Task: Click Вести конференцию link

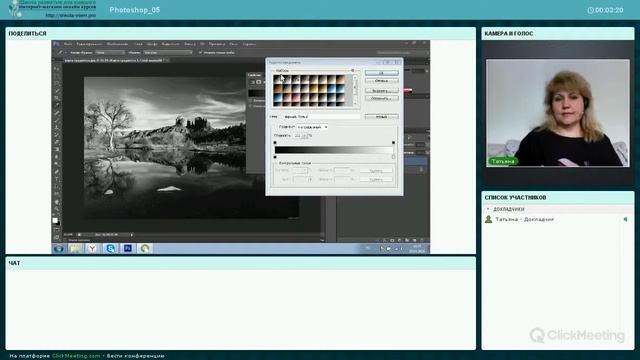Action: [x=136, y=356]
